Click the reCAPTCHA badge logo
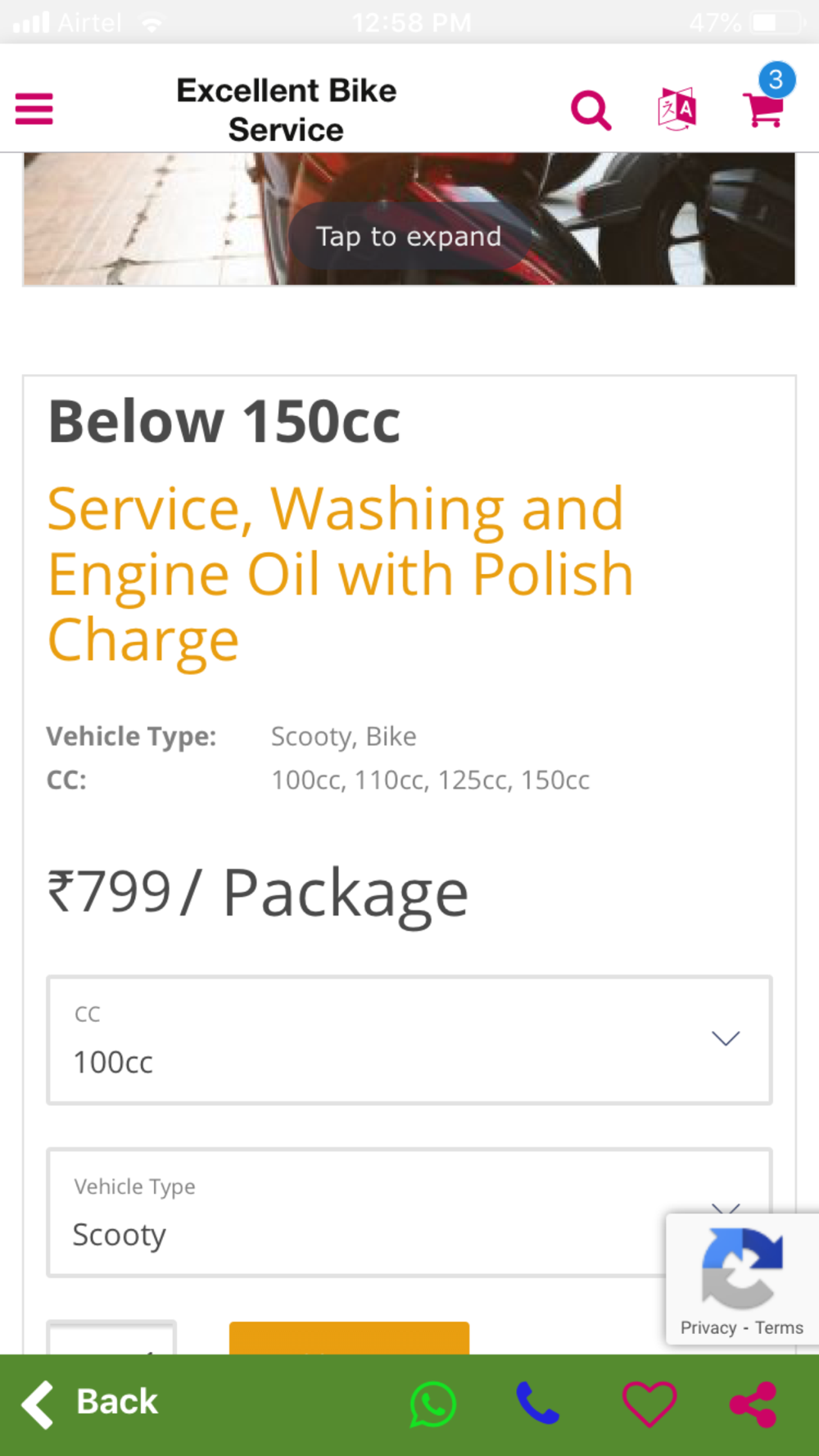The height and width of the screenshot is (1456, 819). click(742, 1268)
